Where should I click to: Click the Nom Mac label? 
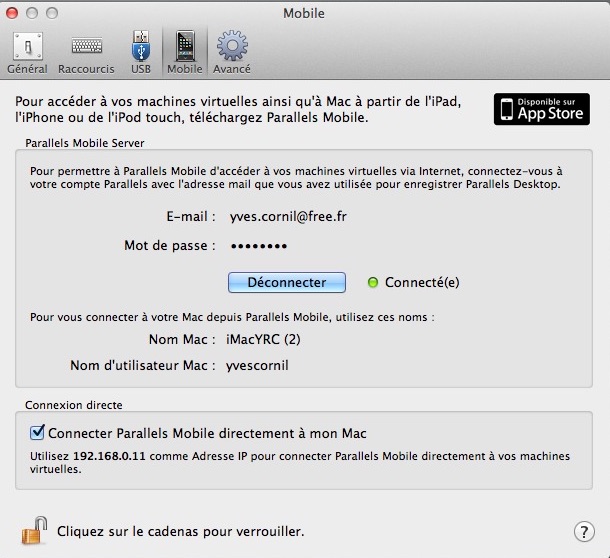(x=182, y=339)
